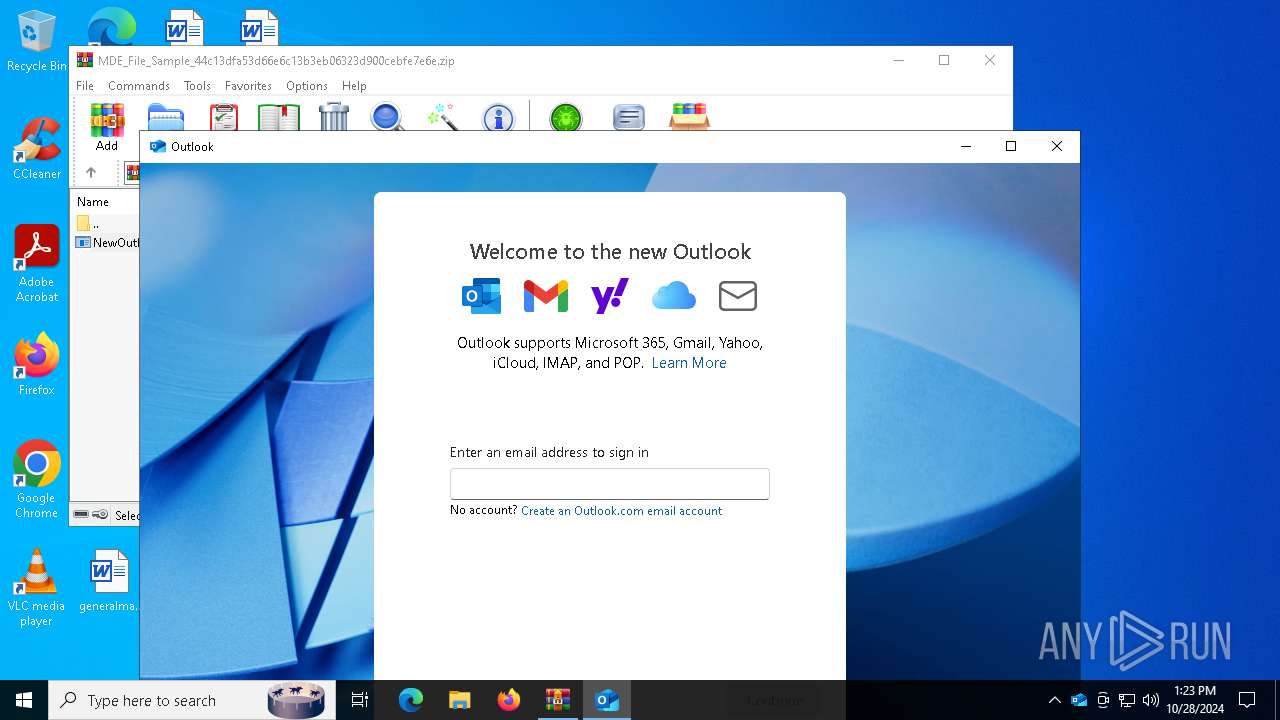Close the Outlook window
The image size is (1280, 720).
click(x=1057, y=146)
